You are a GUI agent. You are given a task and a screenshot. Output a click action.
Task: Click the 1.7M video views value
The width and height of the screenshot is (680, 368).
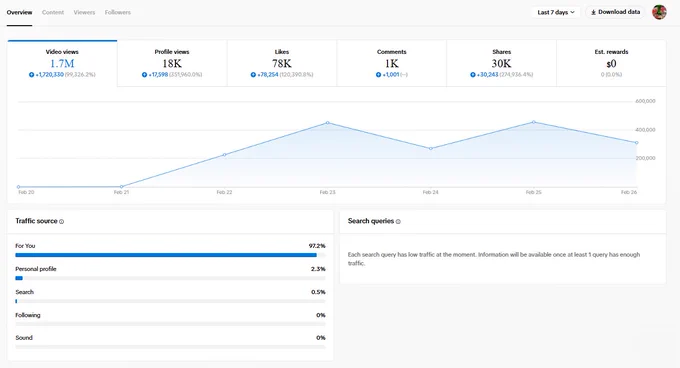(62, 64)
